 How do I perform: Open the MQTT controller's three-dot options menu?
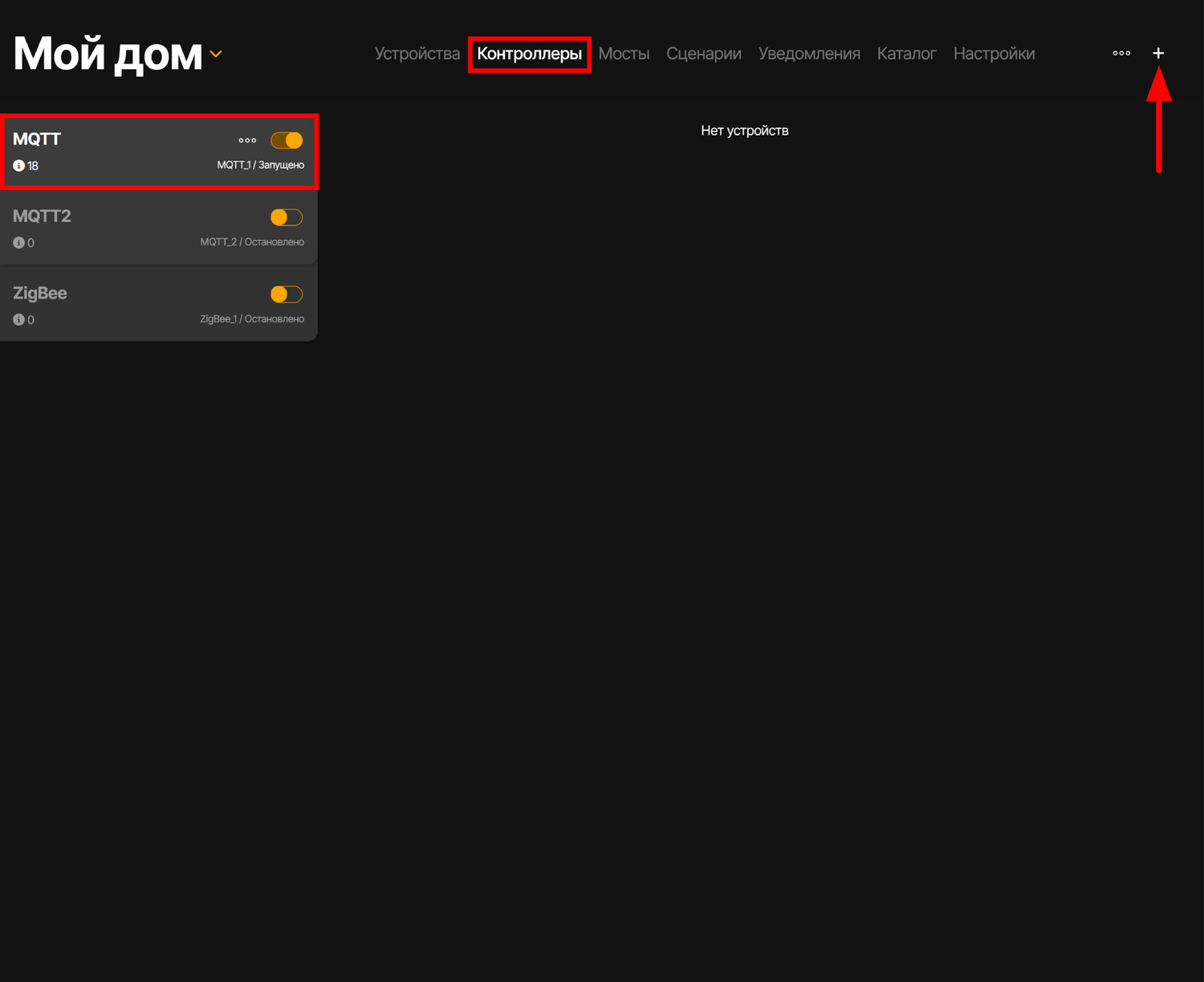(x=247, y=140)
